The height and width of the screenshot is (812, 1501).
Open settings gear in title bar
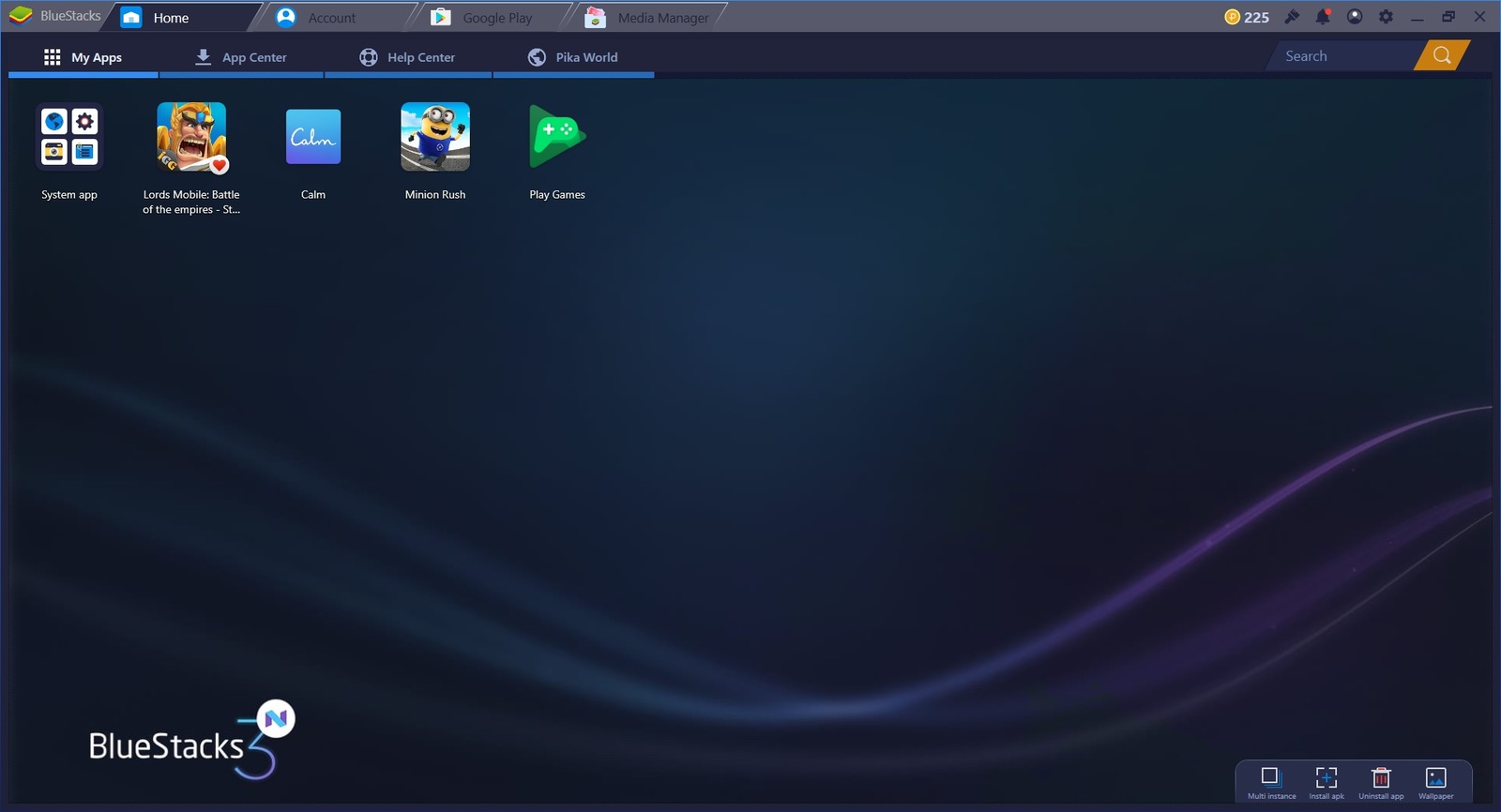point(1386,16)
